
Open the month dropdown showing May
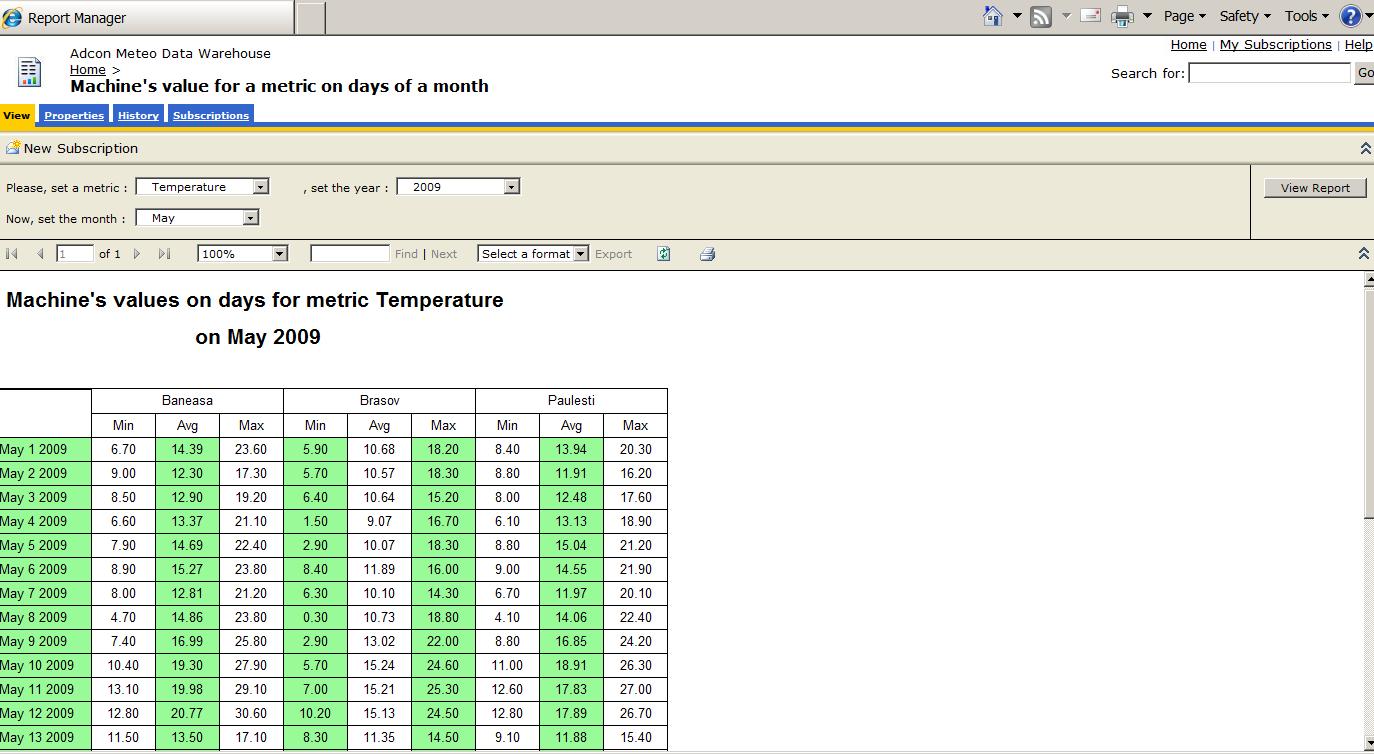pyautogui.click(x=250, y=218)
